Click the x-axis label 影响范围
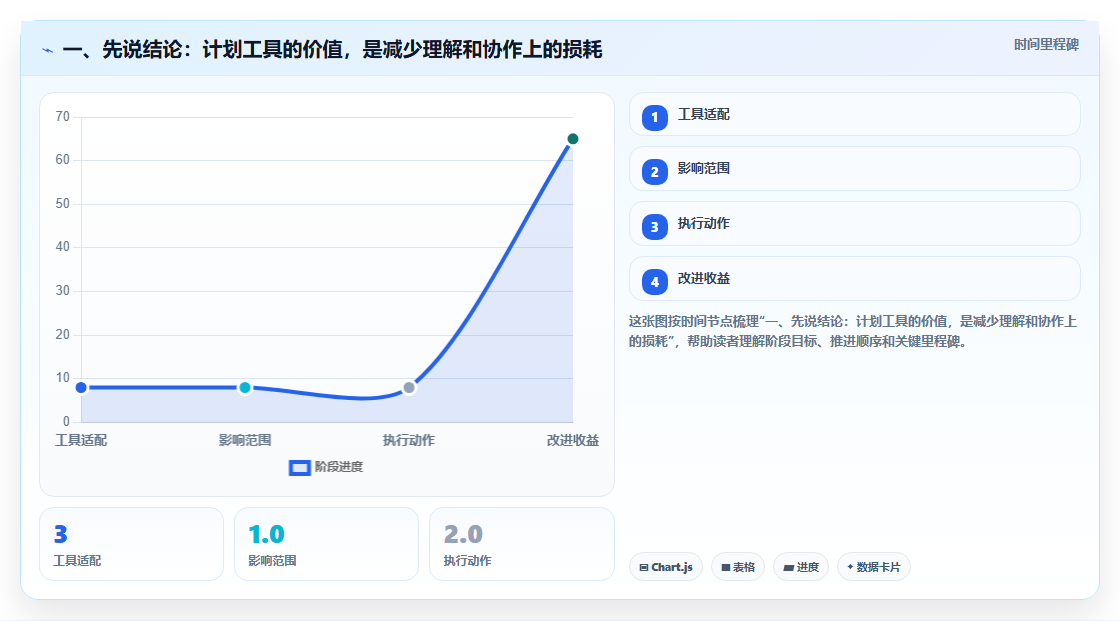This screenshot has height=621, width=1120. click(x=245, y=441)
